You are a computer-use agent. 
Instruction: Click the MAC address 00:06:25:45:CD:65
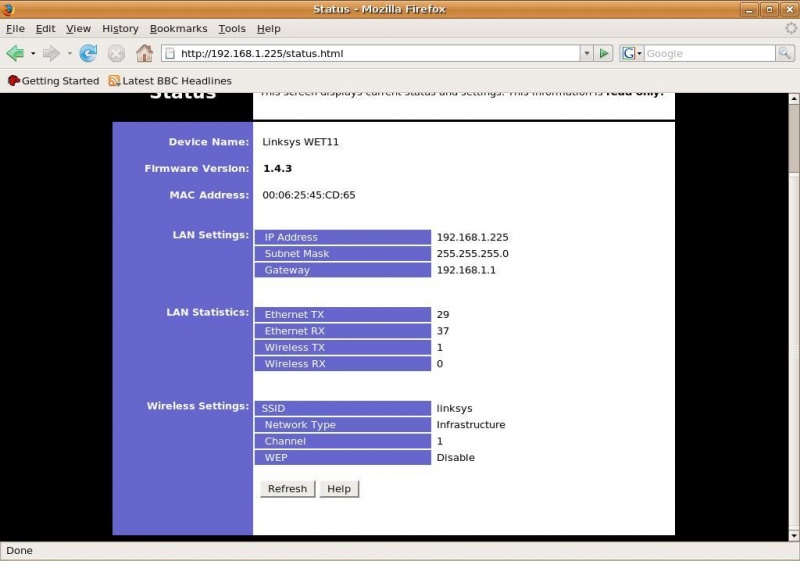[x=309, y=195]
